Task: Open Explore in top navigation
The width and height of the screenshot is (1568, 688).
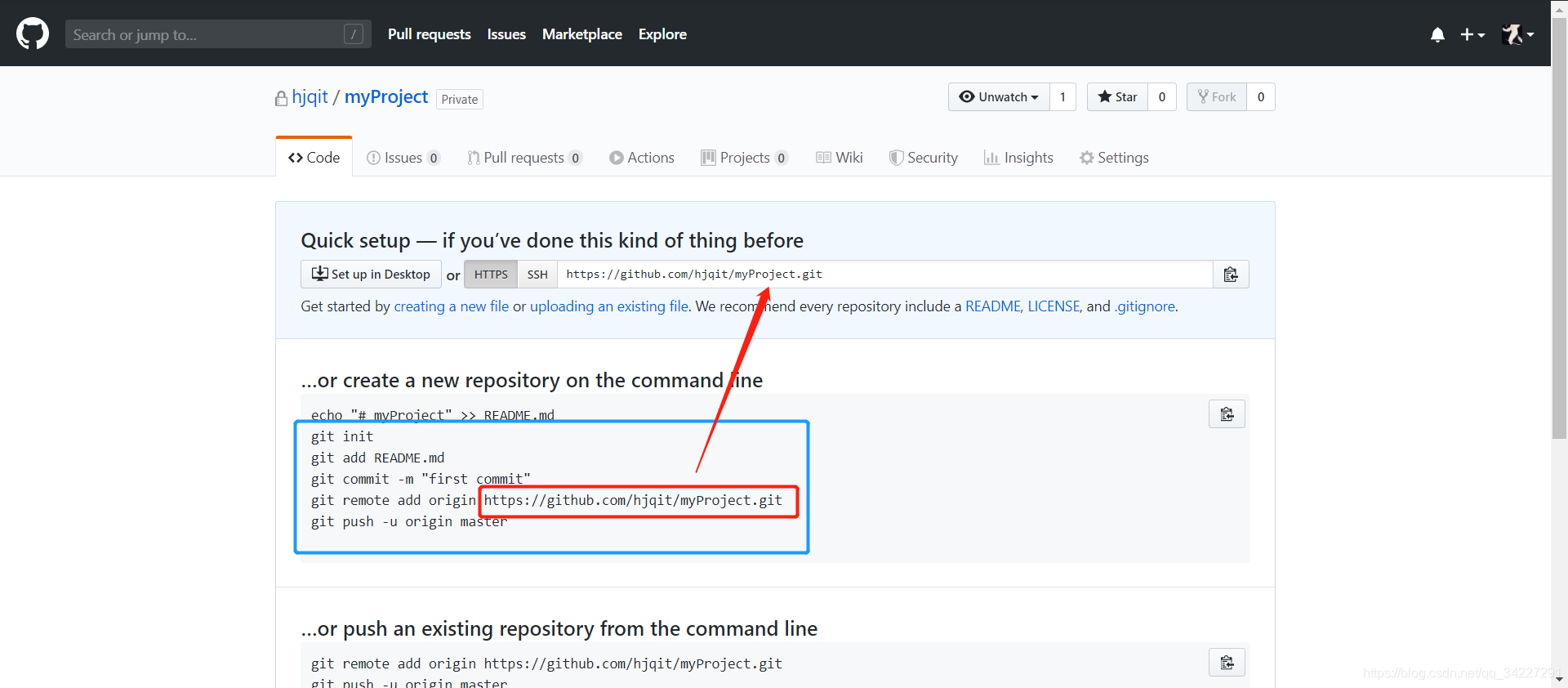Action: (x=662, y=34)
